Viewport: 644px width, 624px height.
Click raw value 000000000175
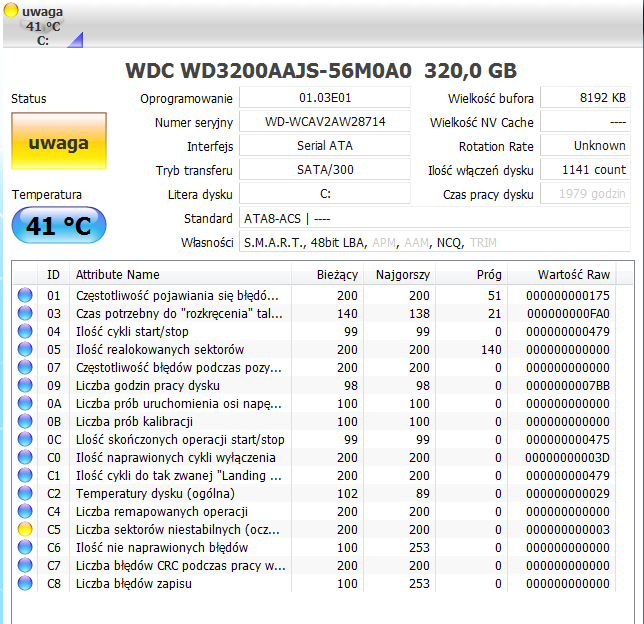click(568, 295)
